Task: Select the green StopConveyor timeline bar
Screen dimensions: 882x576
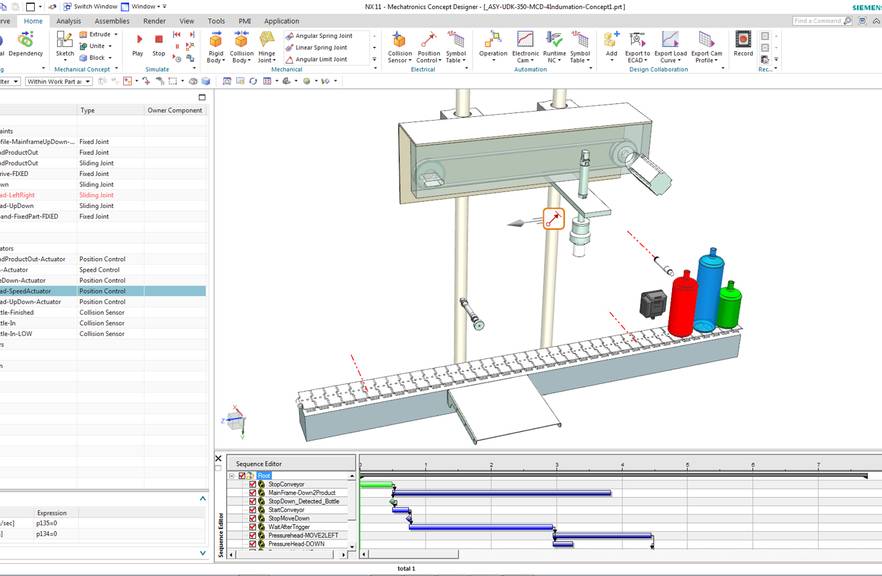Action: coord(376,485)
